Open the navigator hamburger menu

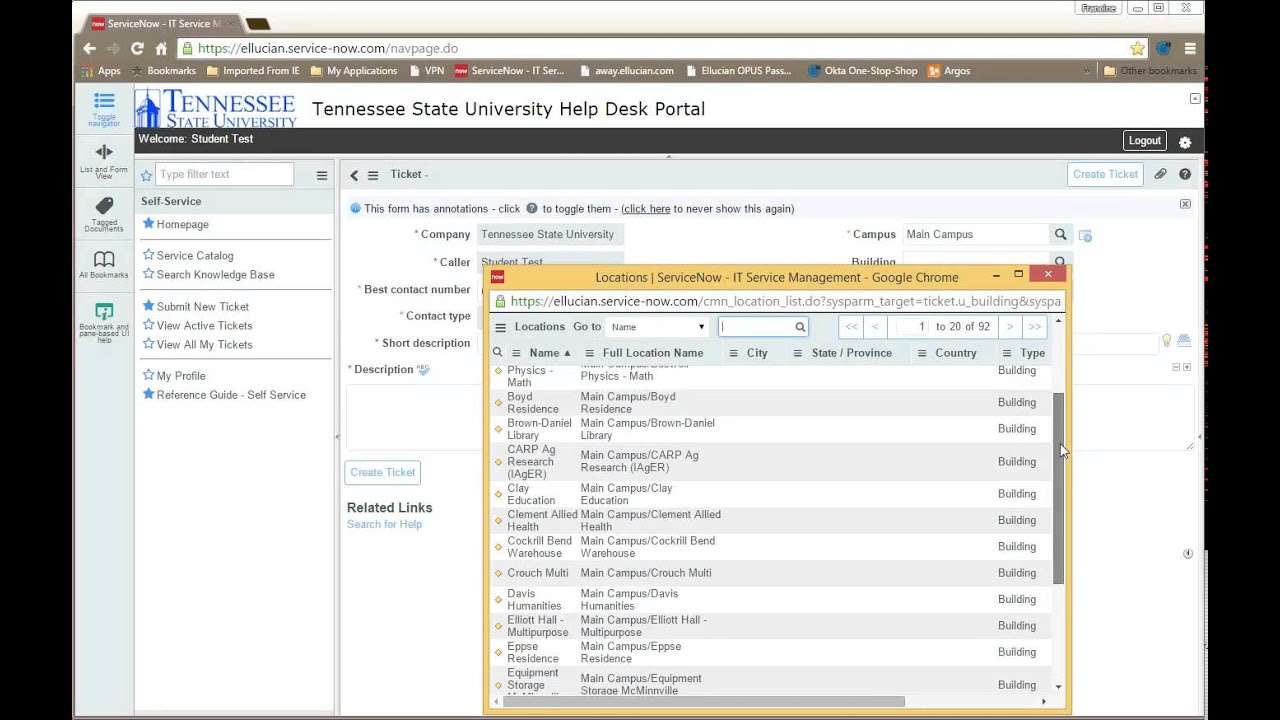pos(322,175)
